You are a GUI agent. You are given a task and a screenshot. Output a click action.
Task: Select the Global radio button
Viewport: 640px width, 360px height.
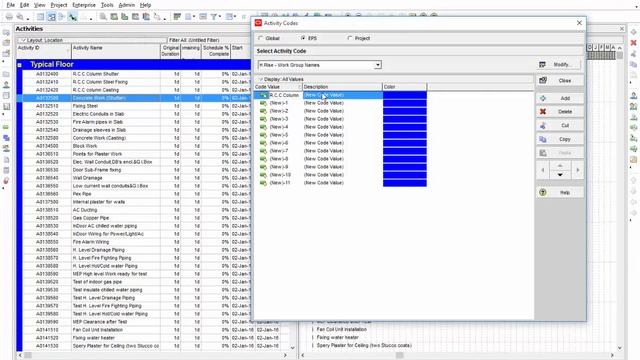261,38
